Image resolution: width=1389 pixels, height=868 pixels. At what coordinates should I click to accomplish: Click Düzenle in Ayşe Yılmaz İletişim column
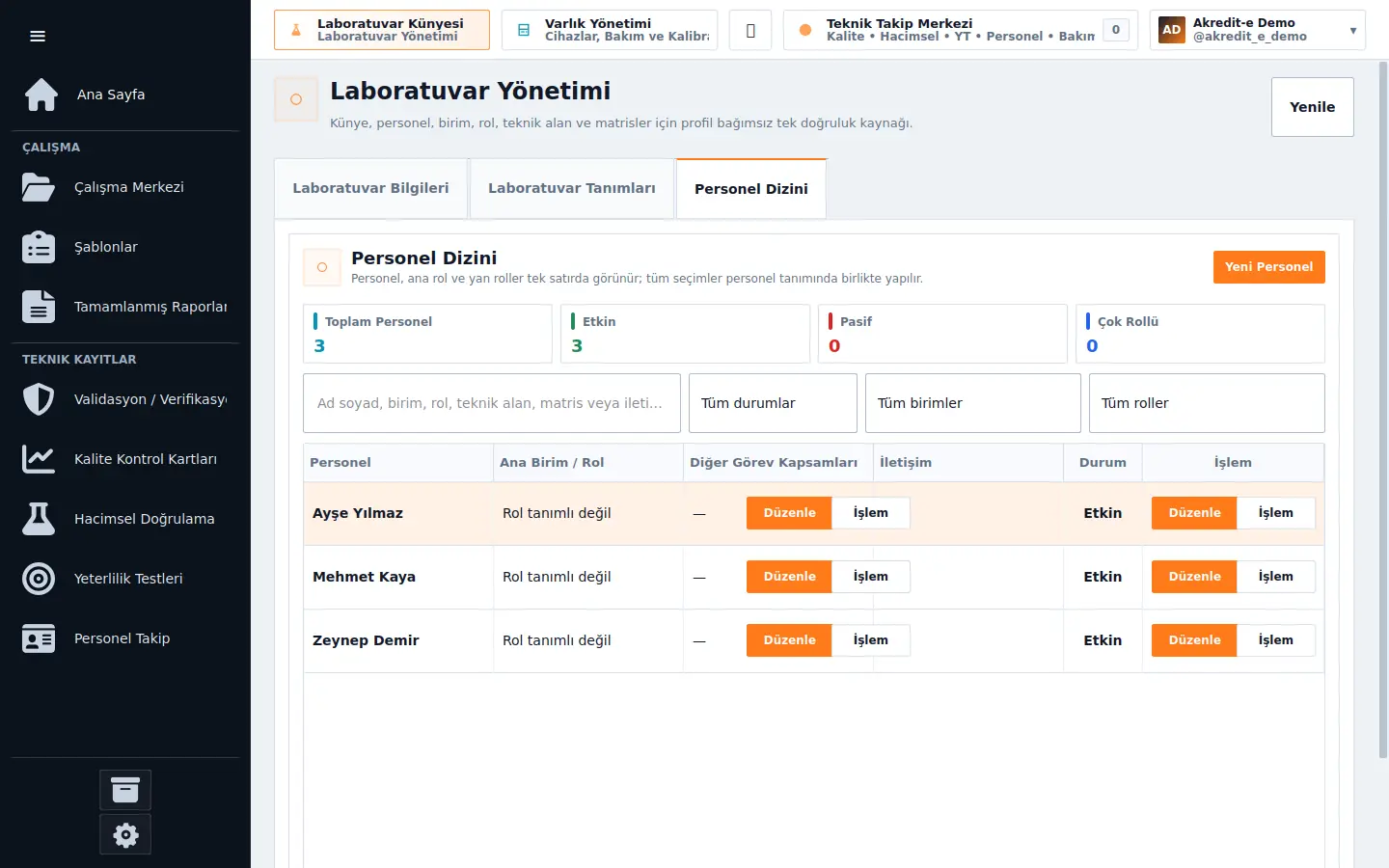[x=789, y=513]
